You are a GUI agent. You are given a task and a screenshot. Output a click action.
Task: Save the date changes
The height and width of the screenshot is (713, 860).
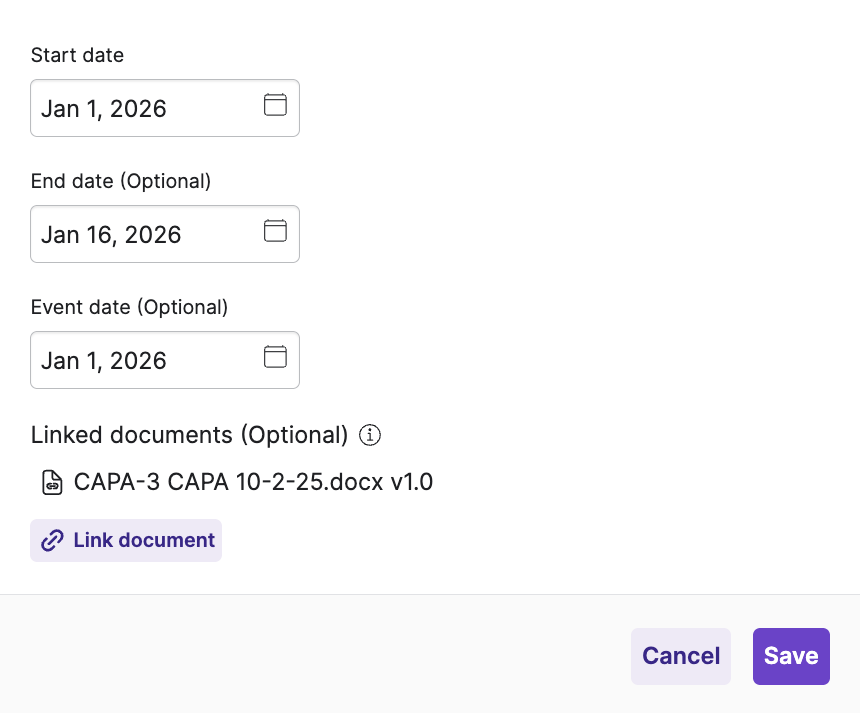pos(791,656)
